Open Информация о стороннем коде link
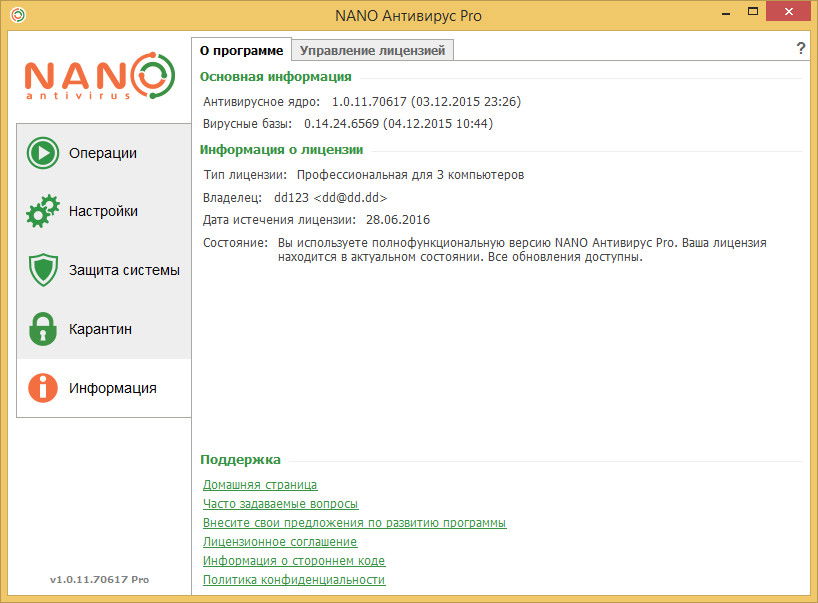818x603 pixels. [294, 560]
